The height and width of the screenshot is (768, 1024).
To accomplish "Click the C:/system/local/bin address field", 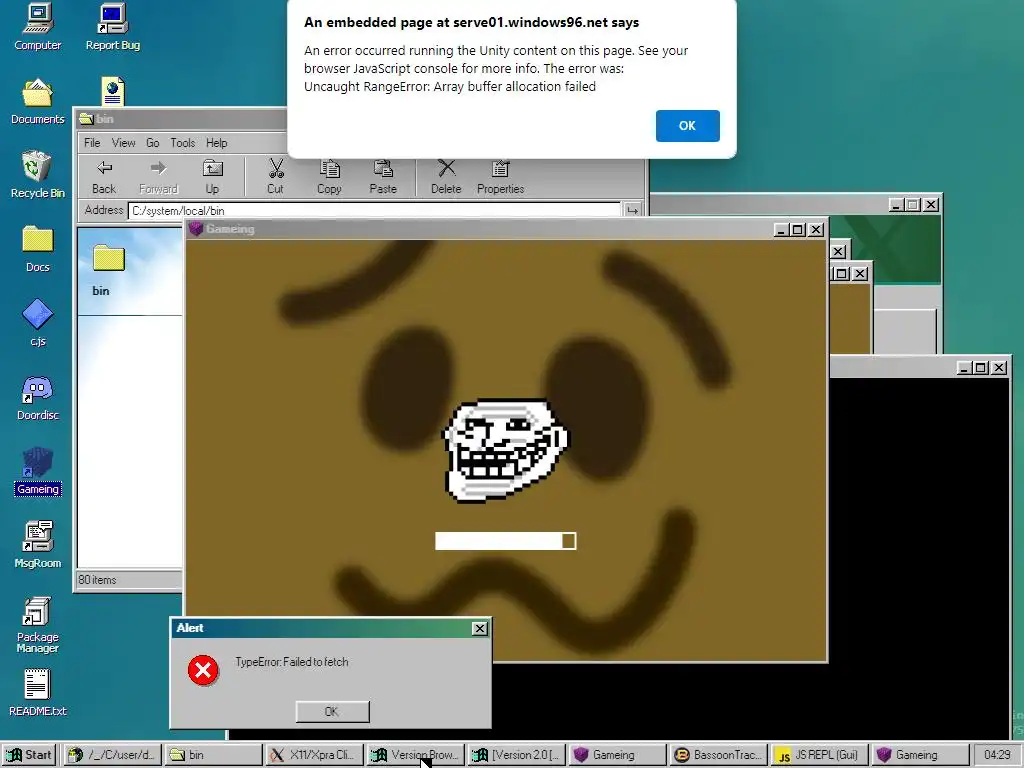I will click(374, 210).
